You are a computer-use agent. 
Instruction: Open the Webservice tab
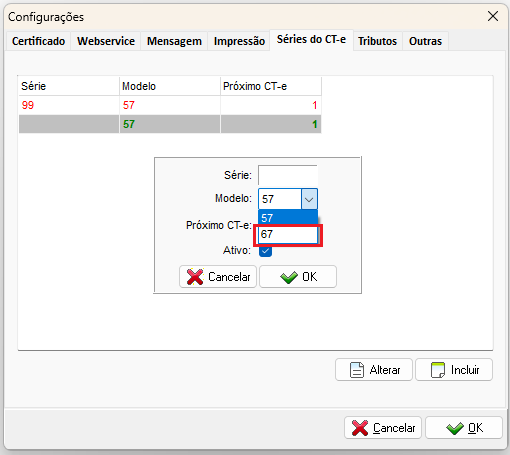pyautogui.click(x=106, y=41)
